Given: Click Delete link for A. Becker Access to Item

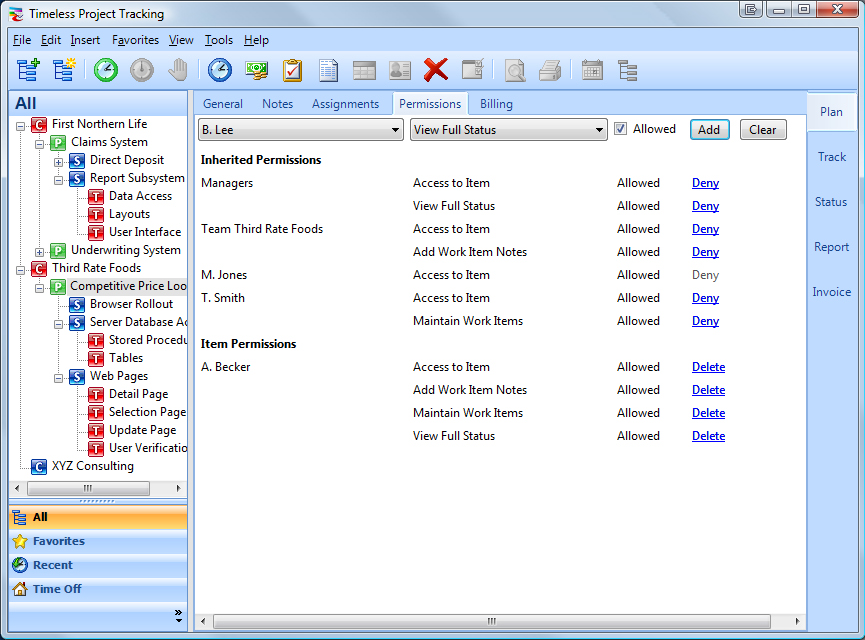Looking at the screenshot, I should pos(708,367).
